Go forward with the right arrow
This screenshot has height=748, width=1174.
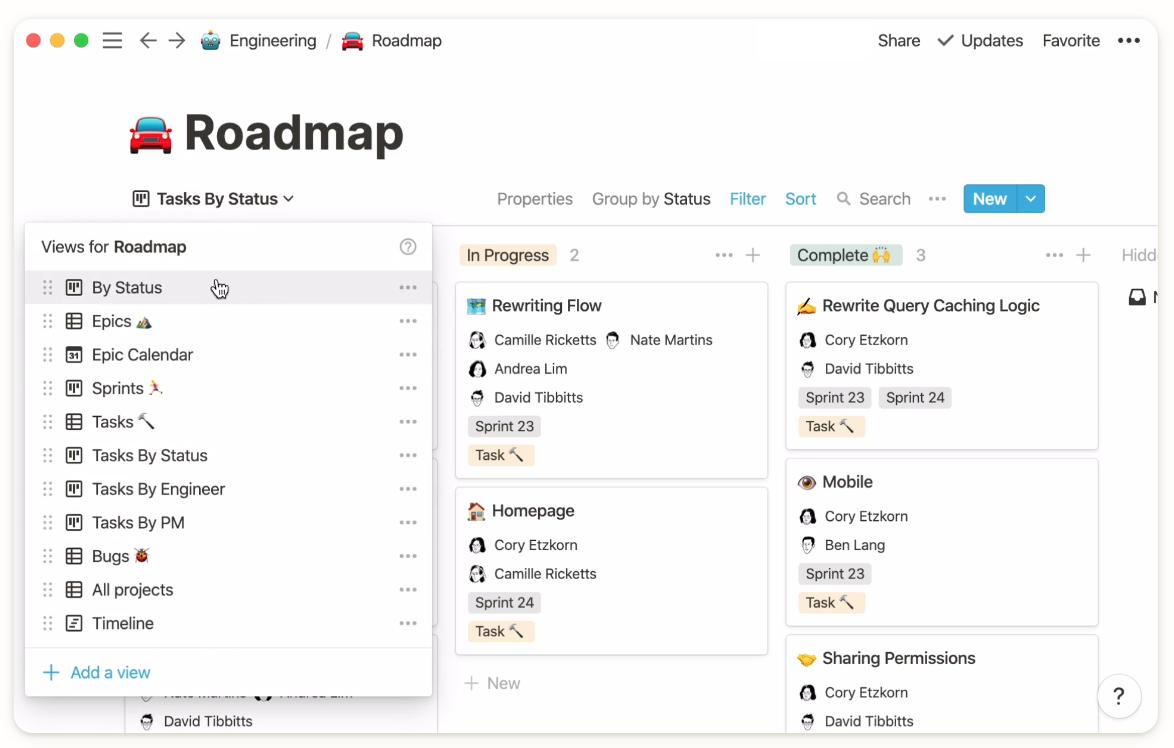tap(177, 41)
